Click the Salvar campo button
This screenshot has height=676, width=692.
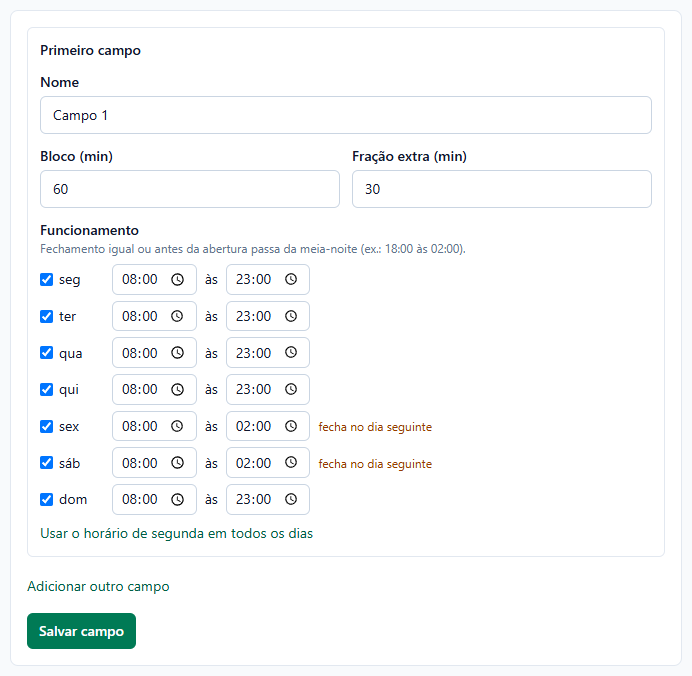click(x=81, y=631)
